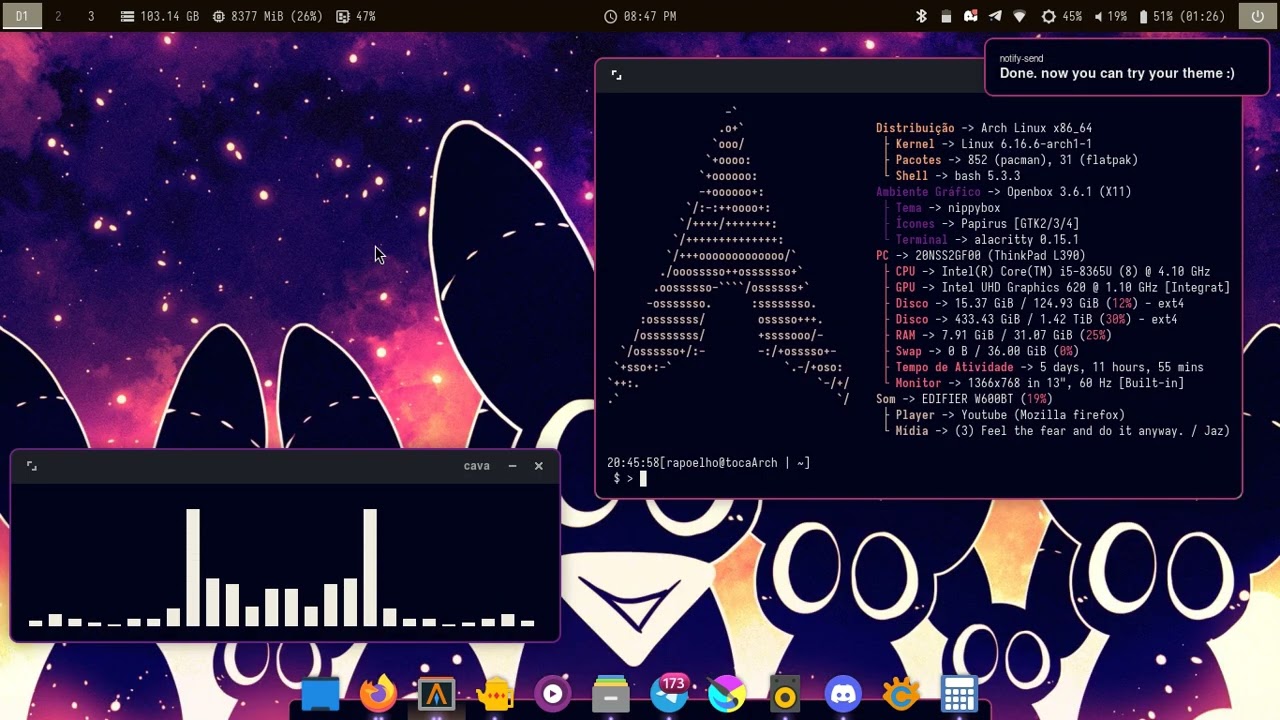The height and width of the screenshot is (720, 1280).
Task: Open Telegram with 173 unread badge
Action: coord(669,692)
